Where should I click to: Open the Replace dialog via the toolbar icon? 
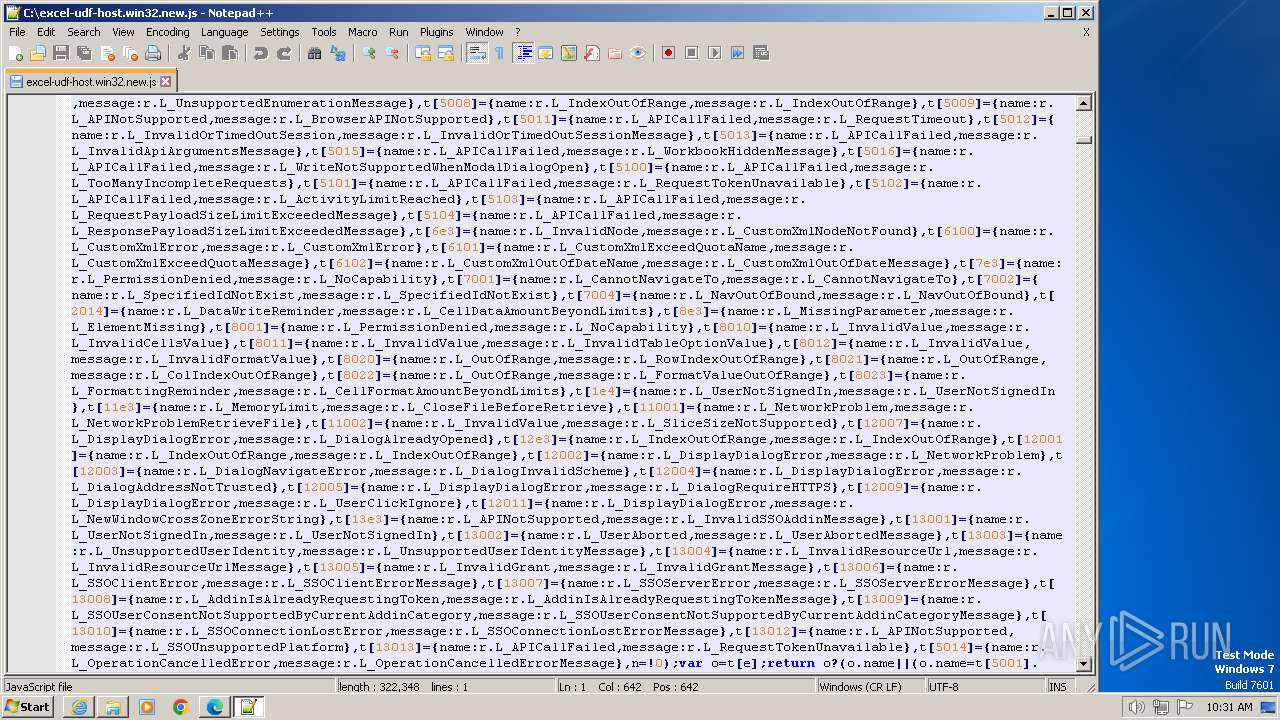click(x=338, y=53)
